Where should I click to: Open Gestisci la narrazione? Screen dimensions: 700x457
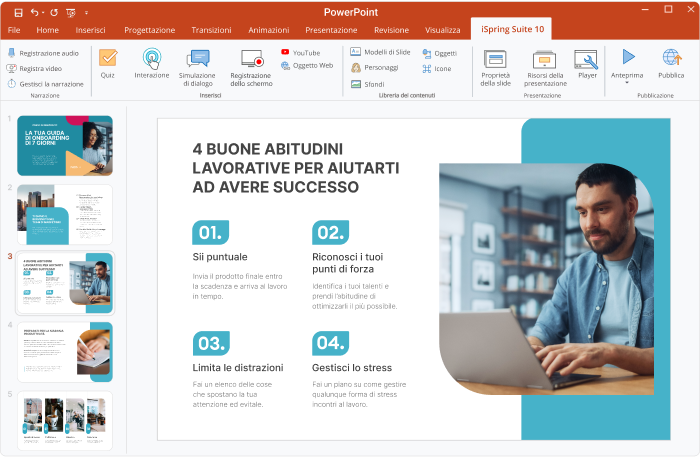(x=46, y=84)
